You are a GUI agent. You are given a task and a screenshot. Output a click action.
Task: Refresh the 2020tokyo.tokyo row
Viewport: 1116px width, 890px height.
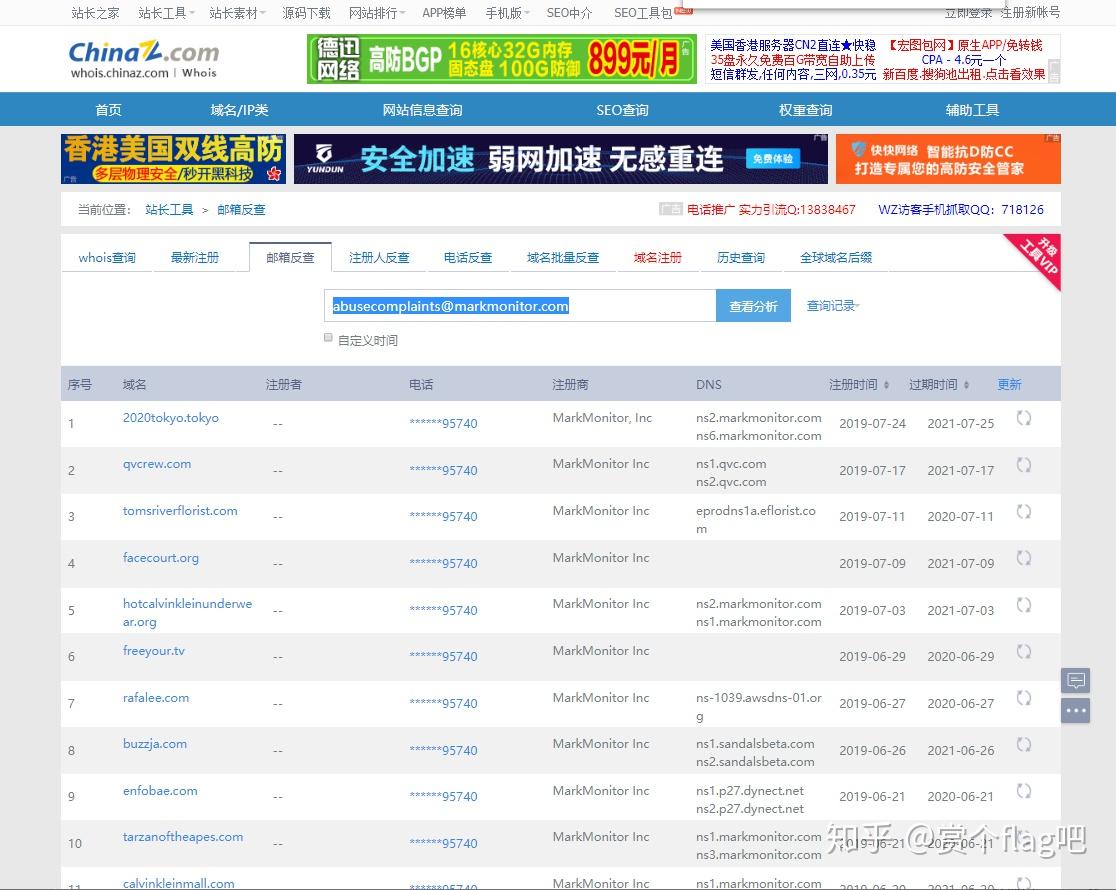click(1023, 418)
